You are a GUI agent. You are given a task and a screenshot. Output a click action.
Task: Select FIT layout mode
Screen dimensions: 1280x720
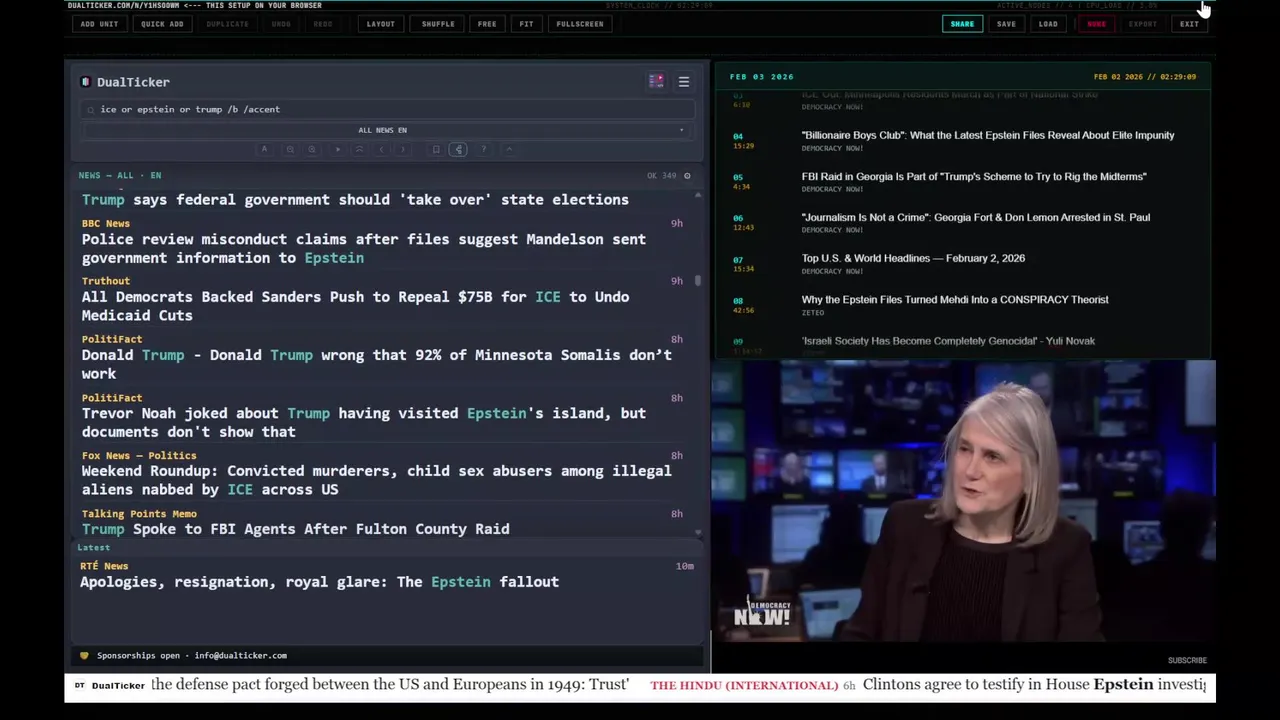click(526, 24)
